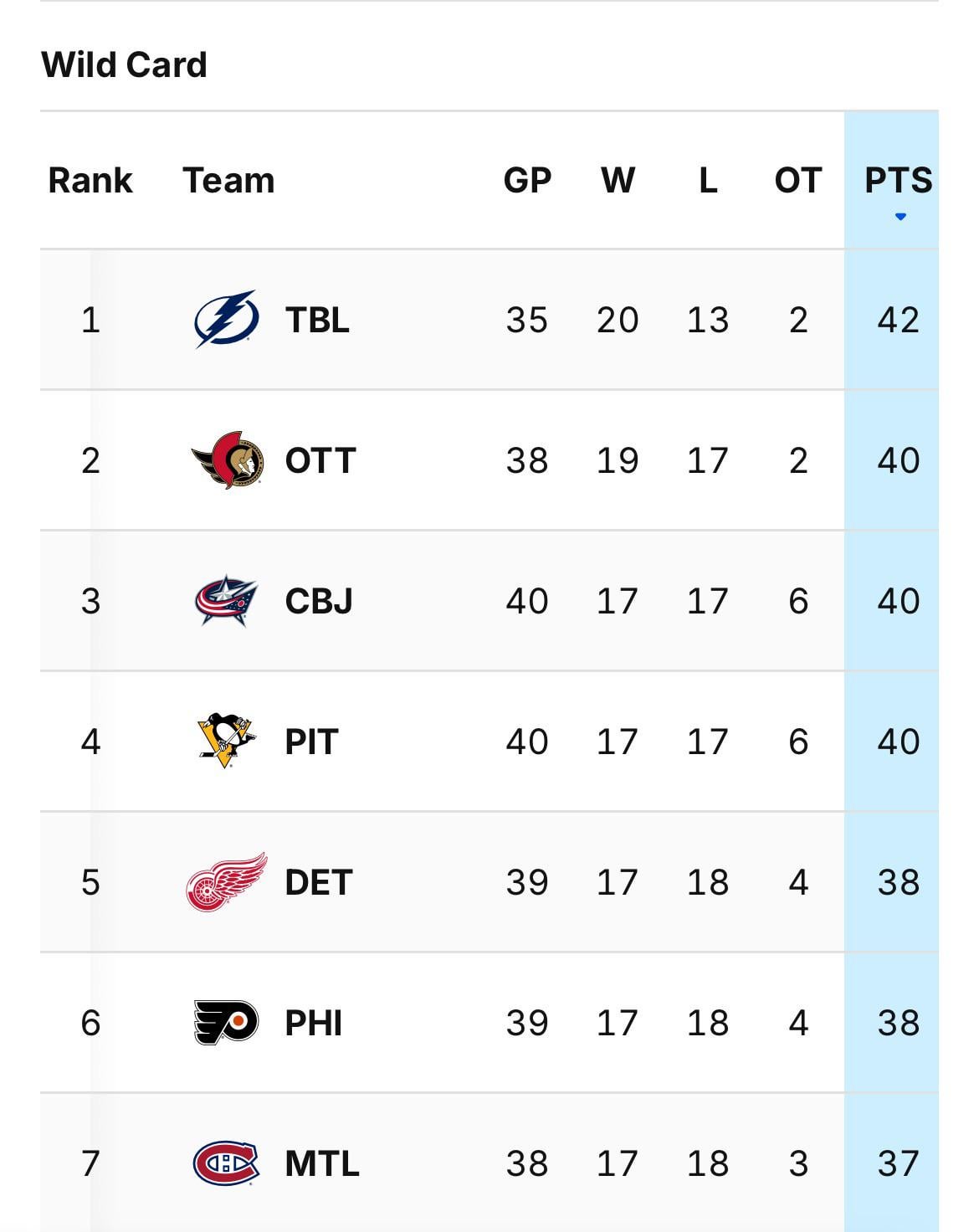Image resolution: width=979 pixels, height=1232 pixels.
Task: Sort table by W column header
Action: [618, 180]
